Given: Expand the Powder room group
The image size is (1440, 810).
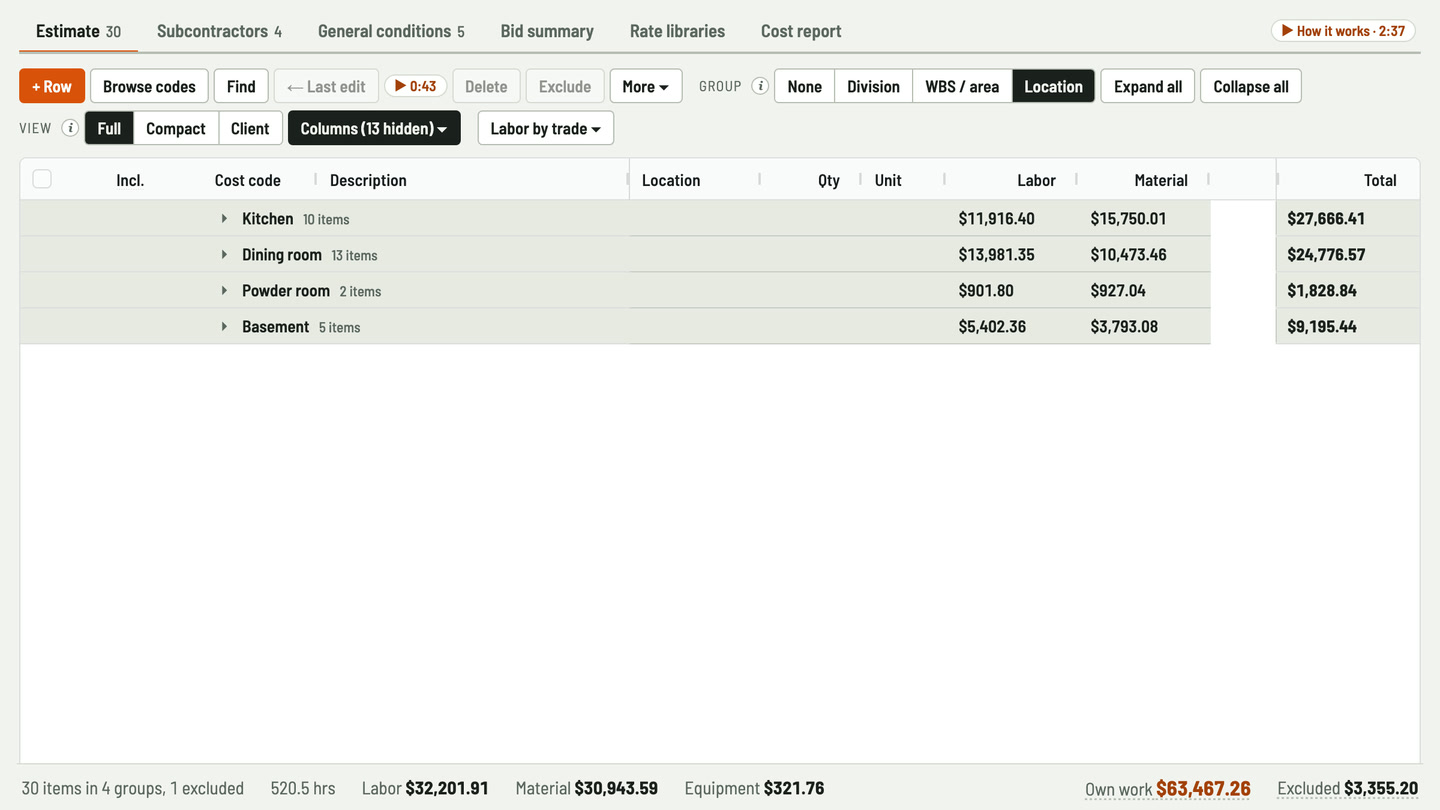Looking at the screenshot, I should tap(224, 290).
